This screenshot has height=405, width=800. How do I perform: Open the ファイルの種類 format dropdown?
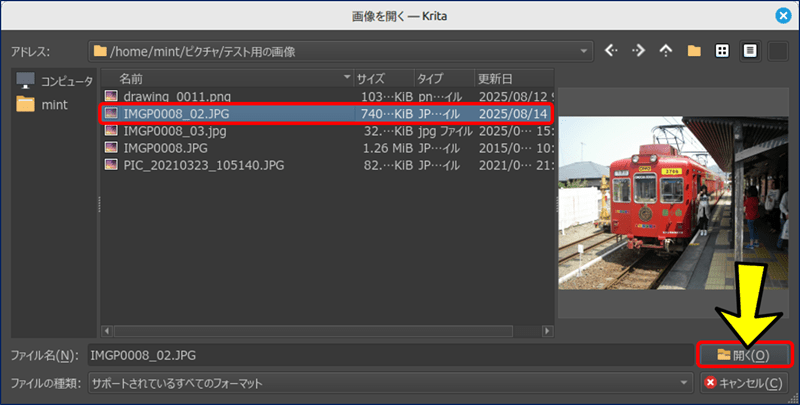coord(684,383)
